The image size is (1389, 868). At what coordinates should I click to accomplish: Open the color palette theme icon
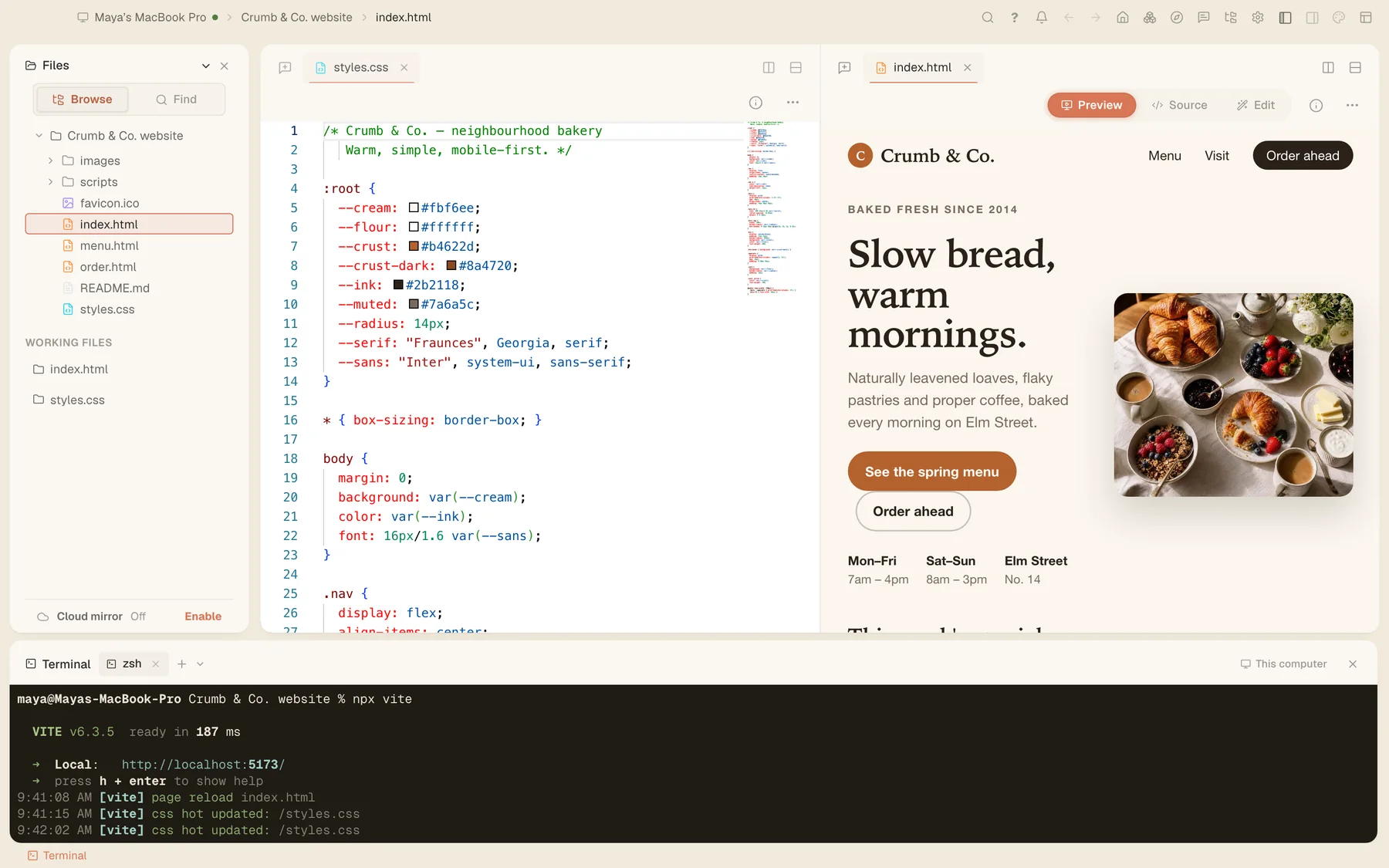pyautogui.click(x=1338, y=17)
